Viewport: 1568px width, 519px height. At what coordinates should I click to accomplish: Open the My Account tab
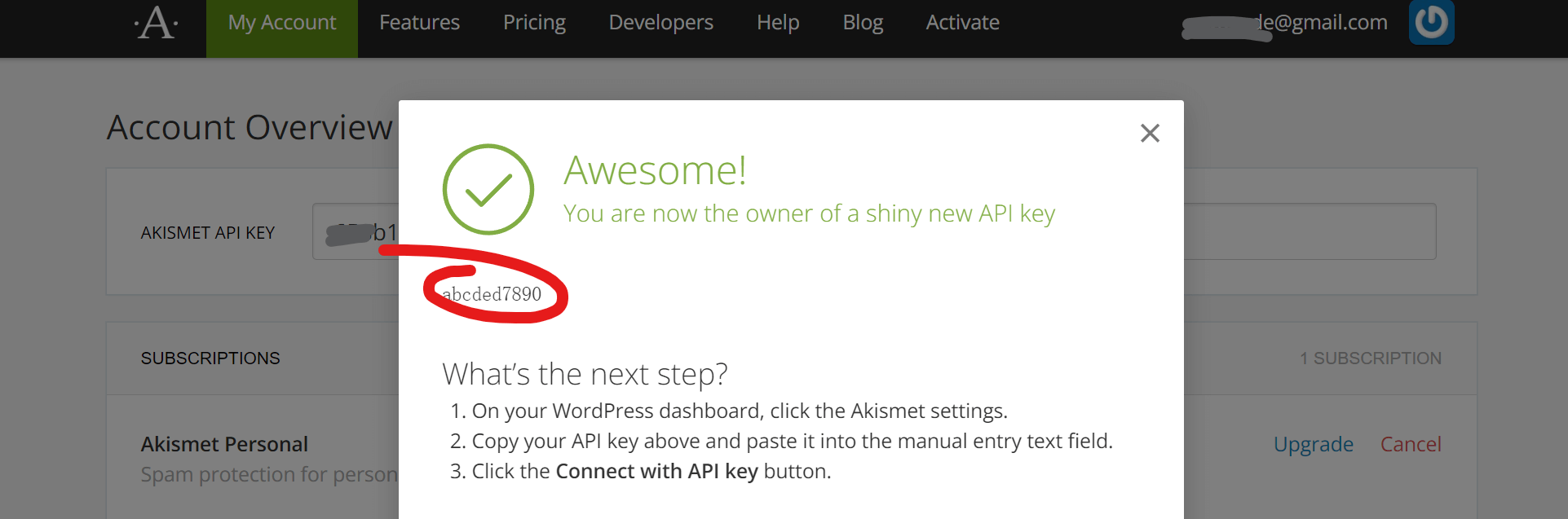coord(282,23)
